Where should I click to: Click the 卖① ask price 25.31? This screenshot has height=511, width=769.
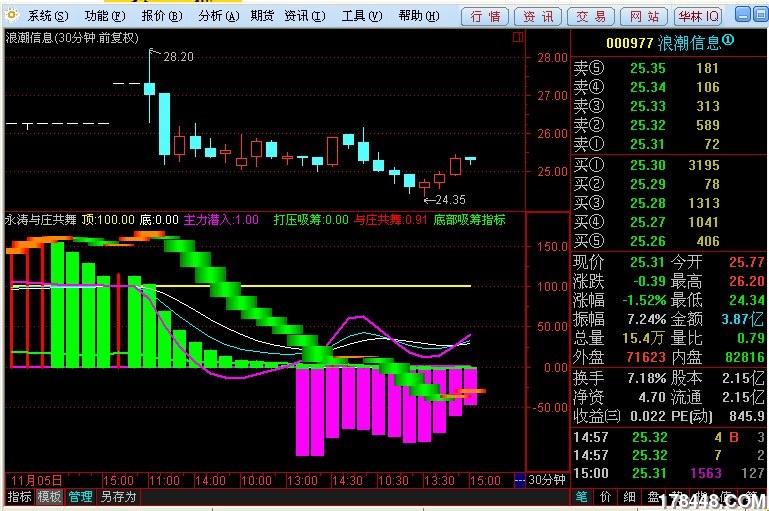click(647, 145)
